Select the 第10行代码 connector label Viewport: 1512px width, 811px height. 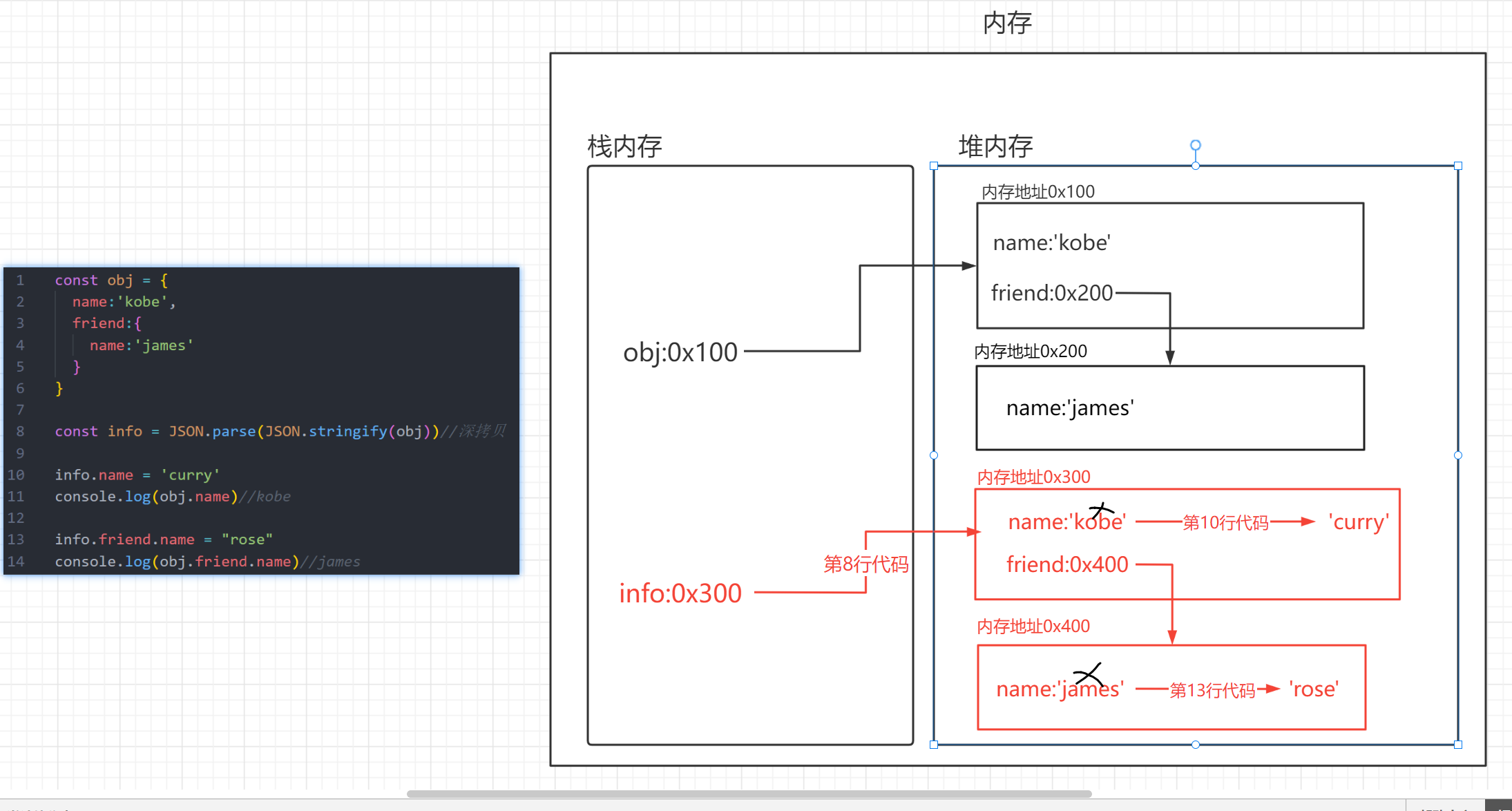click(1226, 522)
